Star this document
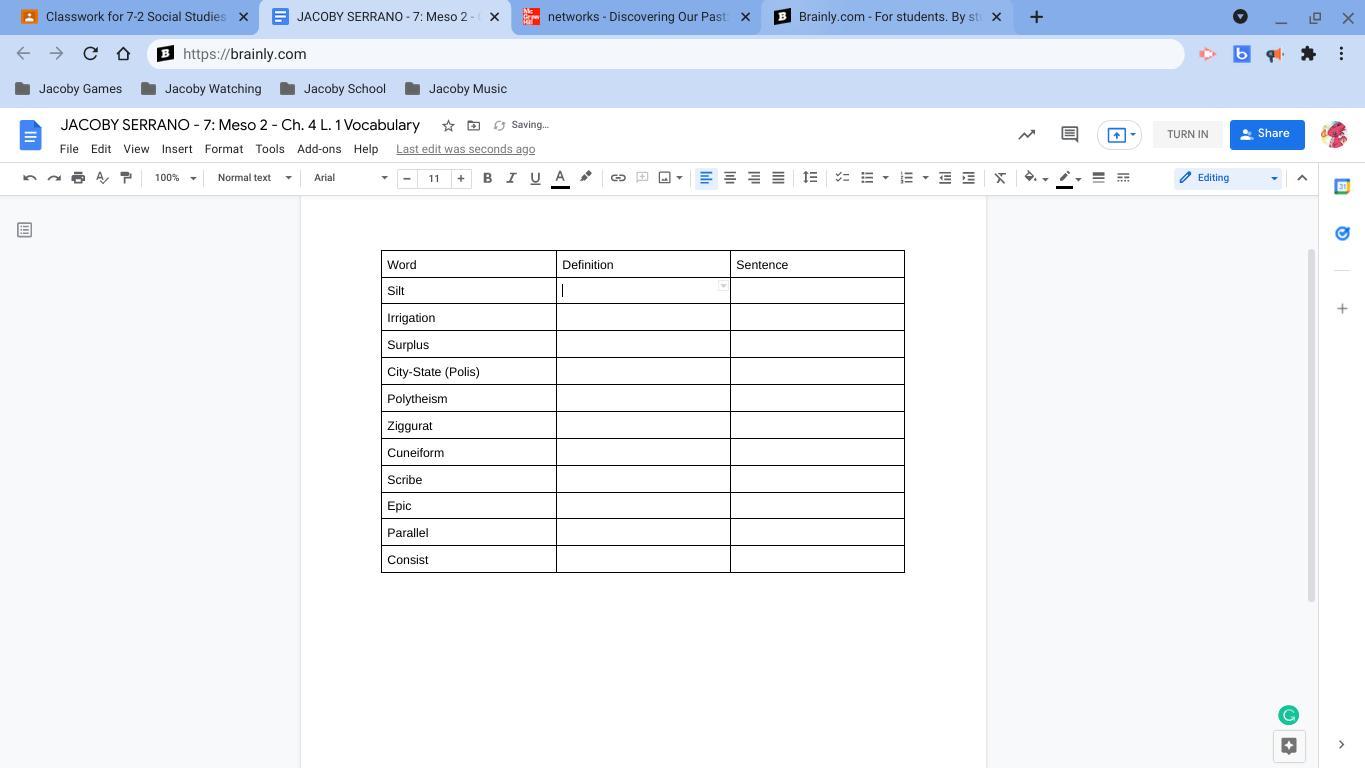This screenshot has height=768, width=1365. click(448, 125)
